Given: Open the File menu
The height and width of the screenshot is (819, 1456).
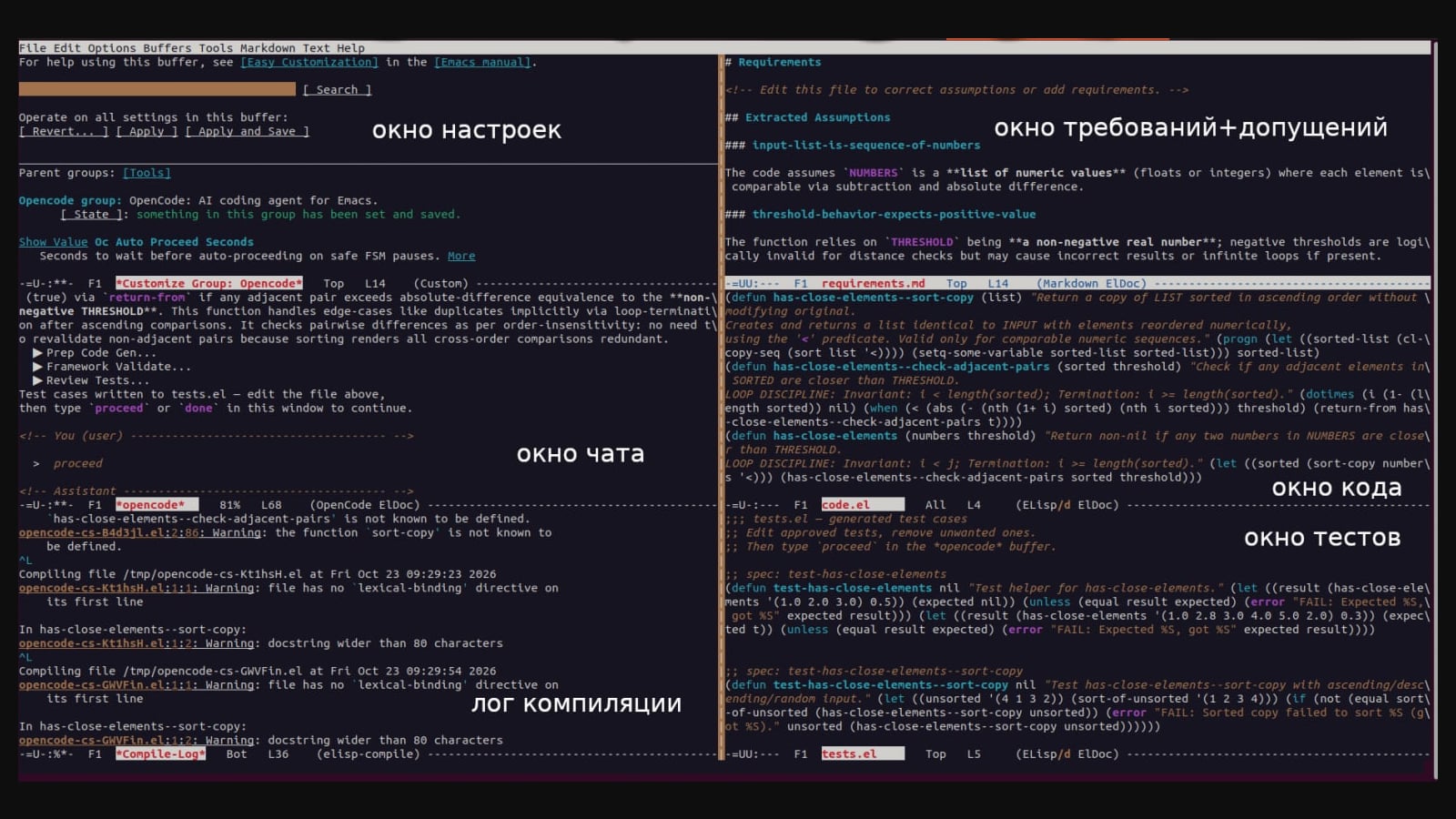Looking at the screenshot, I should click(33, 48).
